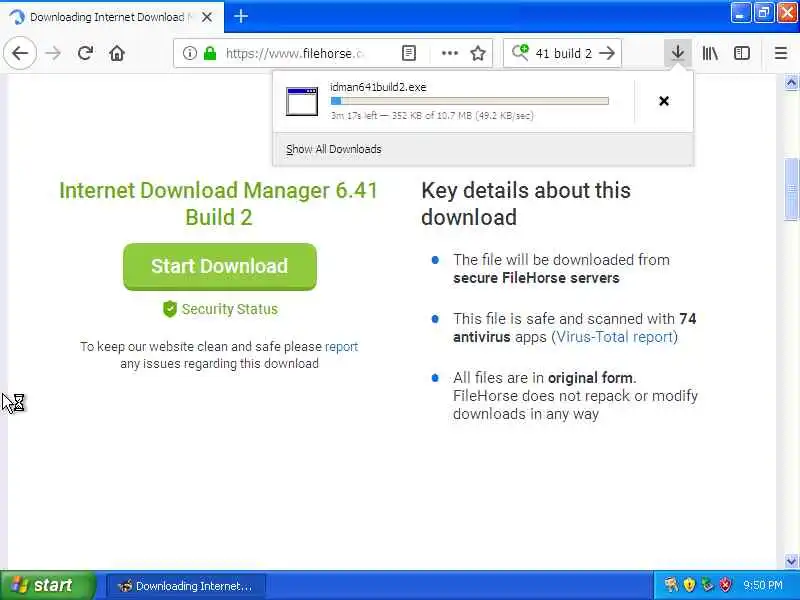
Task: Click the idman641build2.exe file icon
Action: pos(302,102)
